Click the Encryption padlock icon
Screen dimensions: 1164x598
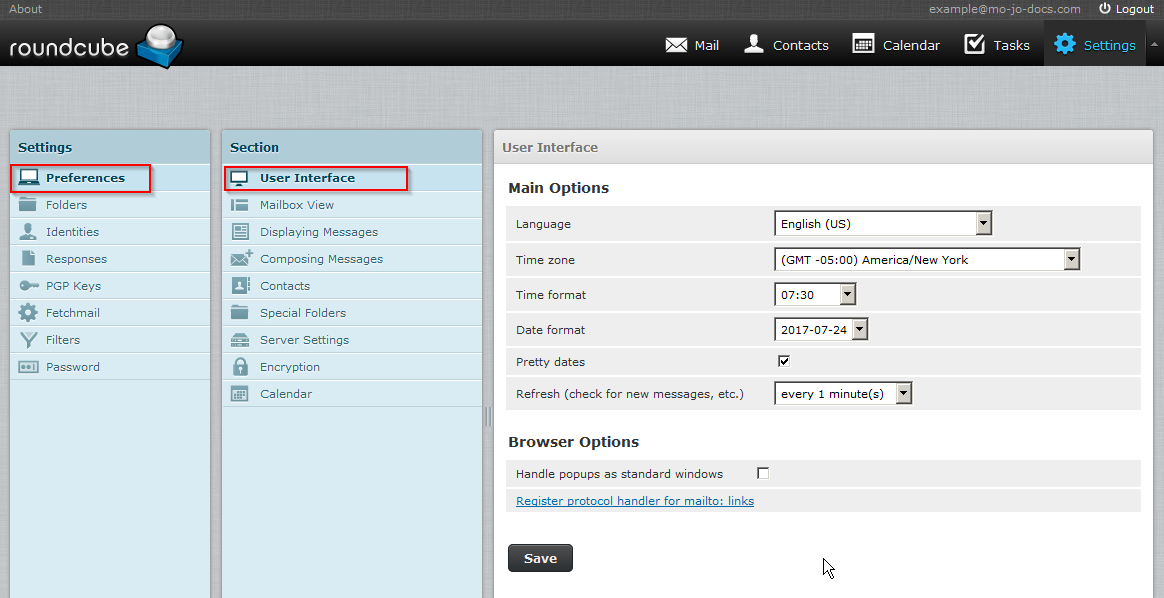[x=240, y=367]
